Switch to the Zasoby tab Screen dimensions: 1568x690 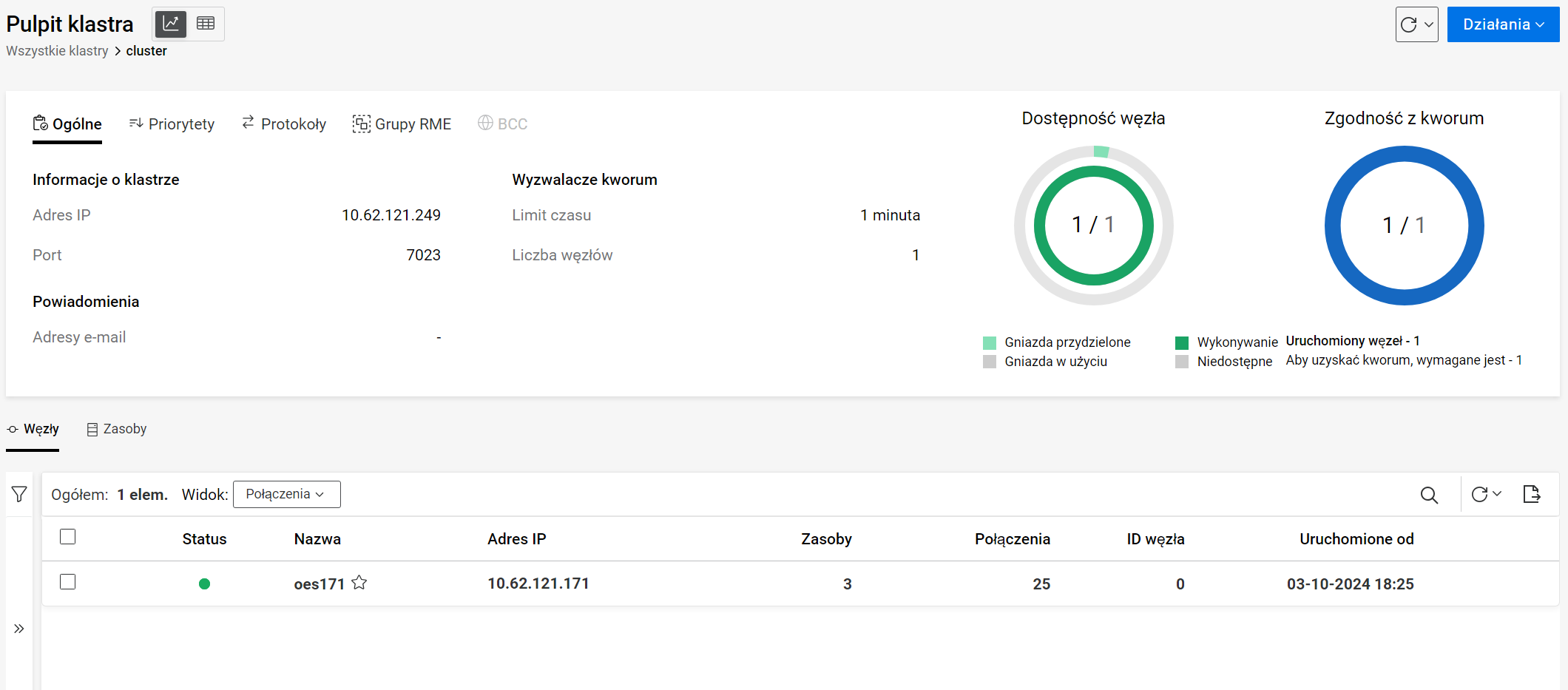[x=117, y=429]
